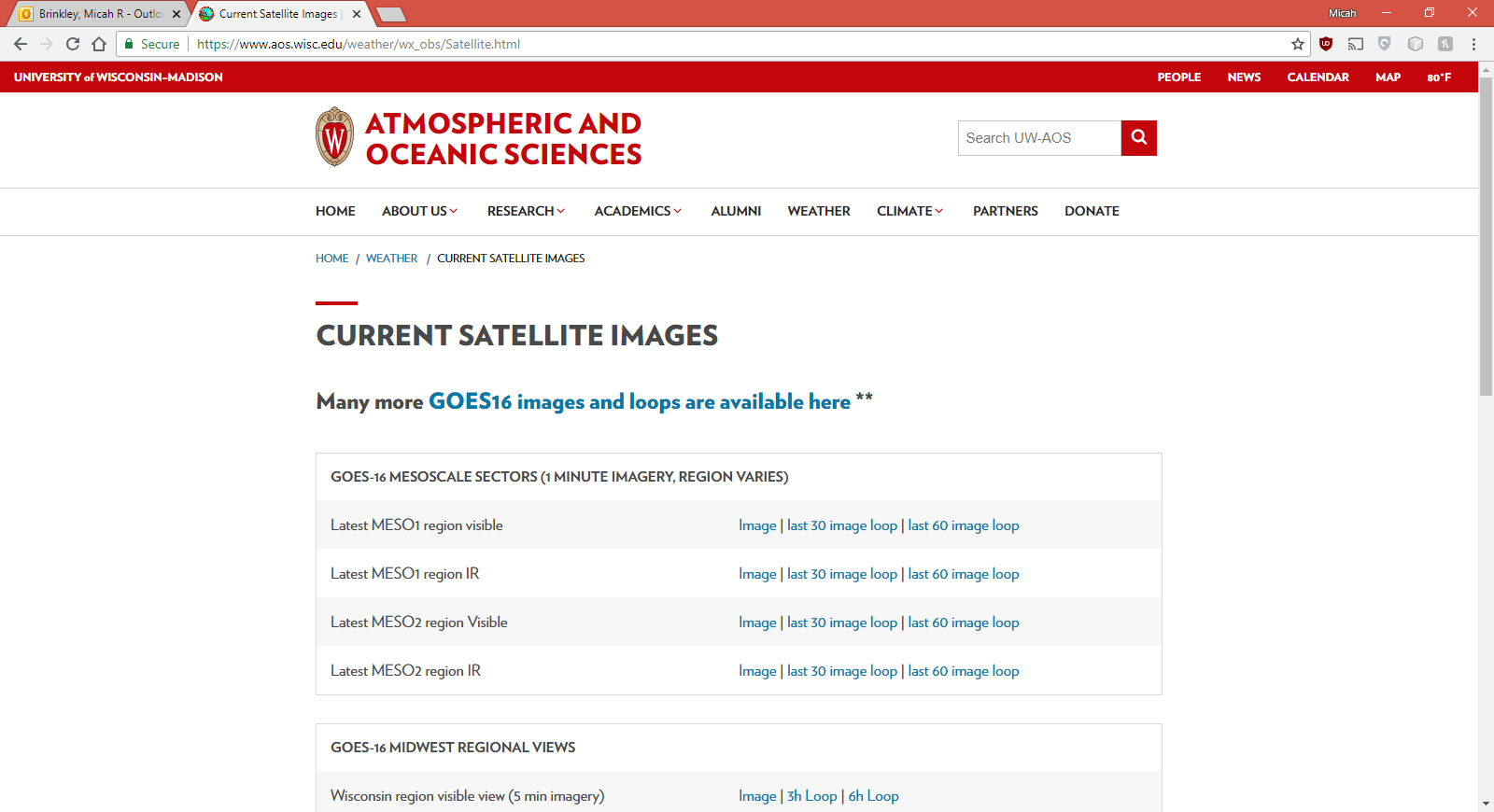Click the red search magnifier button
The width and height of the screenshot is (1494, 812).
click(x=1139, y=138)
